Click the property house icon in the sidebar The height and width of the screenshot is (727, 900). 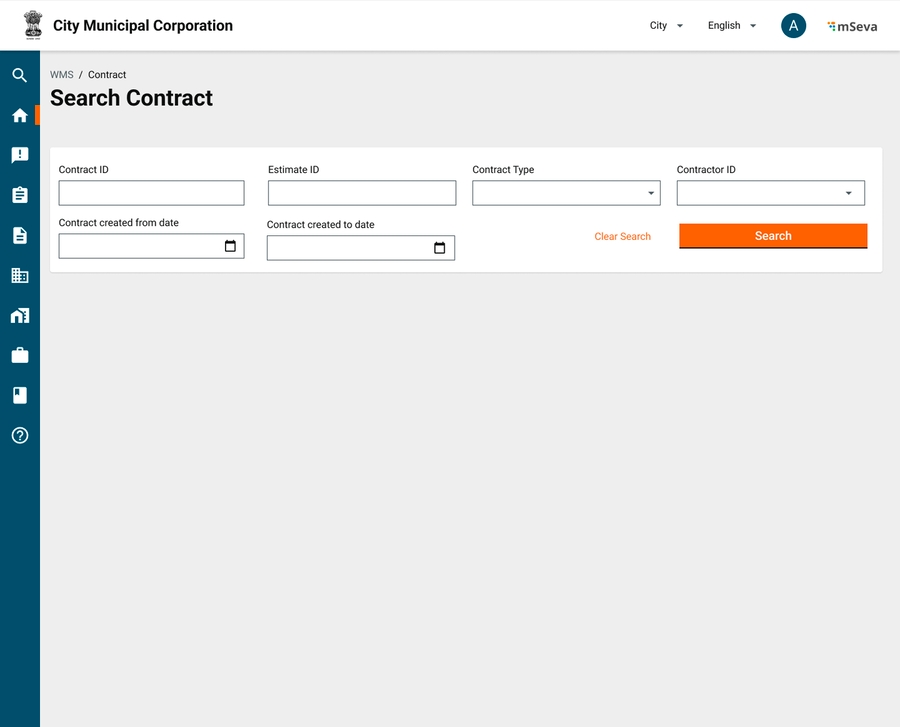pos(19,315)
